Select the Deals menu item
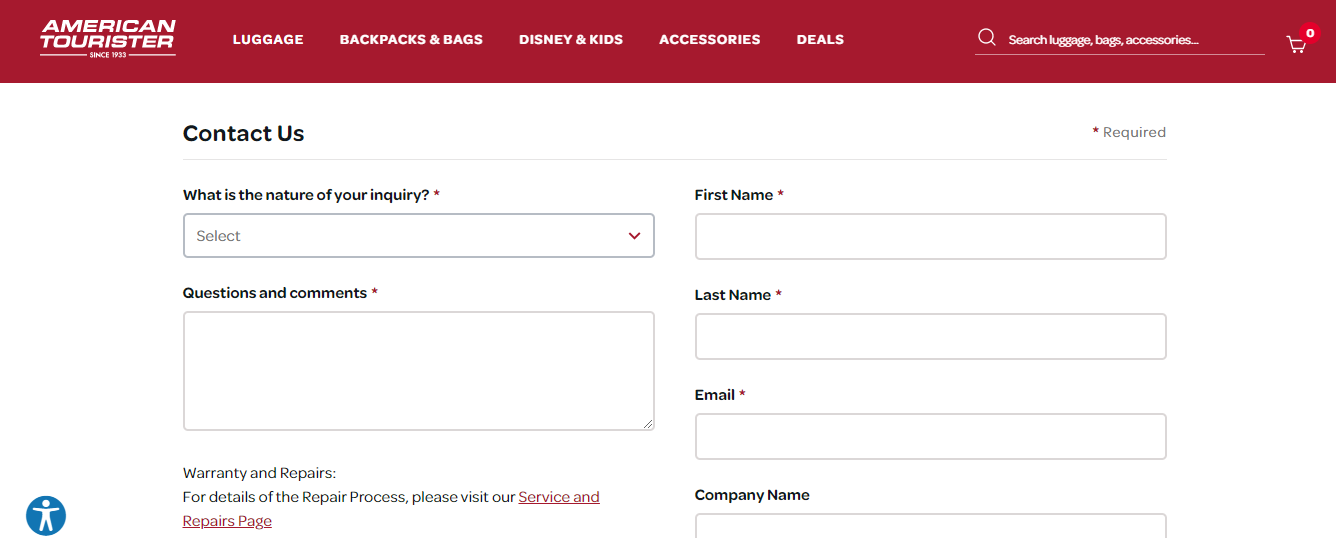This screenshot has width=1336, height=538. pos(820,40)
